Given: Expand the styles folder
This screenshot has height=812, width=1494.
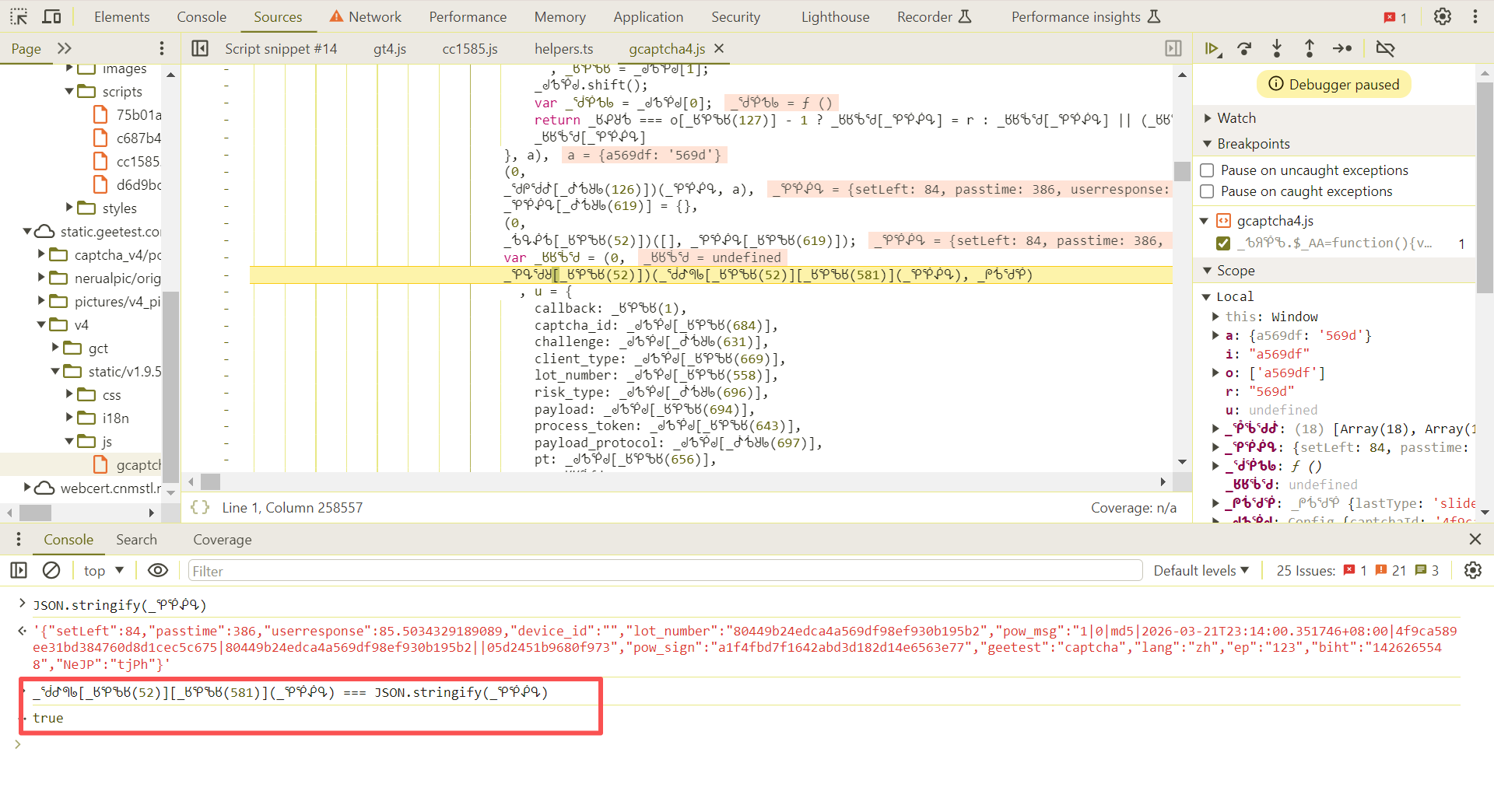Looking at the screenshot, I should (x=69, y=208).
